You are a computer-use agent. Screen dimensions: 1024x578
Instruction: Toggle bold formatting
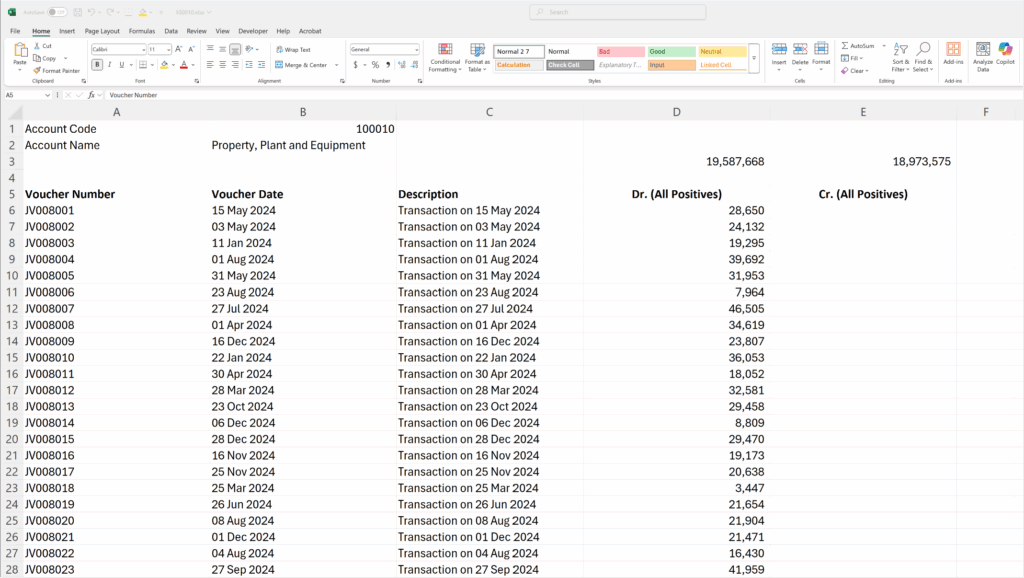[x=96, y=64]
